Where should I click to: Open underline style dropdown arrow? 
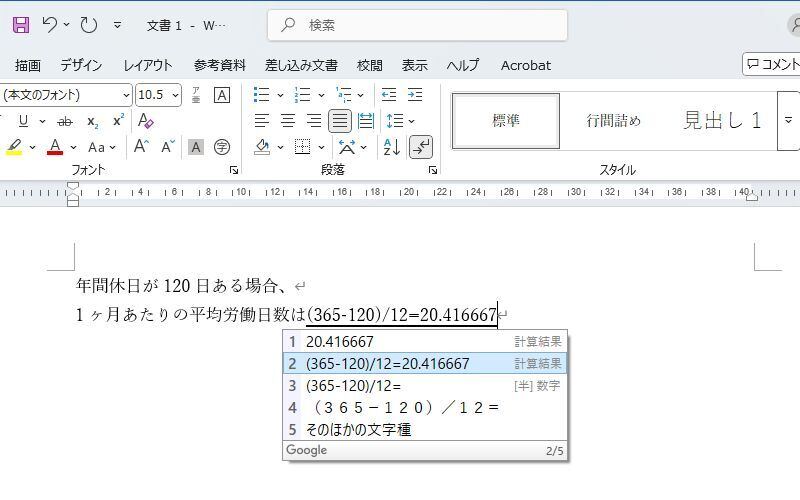[x=42, y=121]
